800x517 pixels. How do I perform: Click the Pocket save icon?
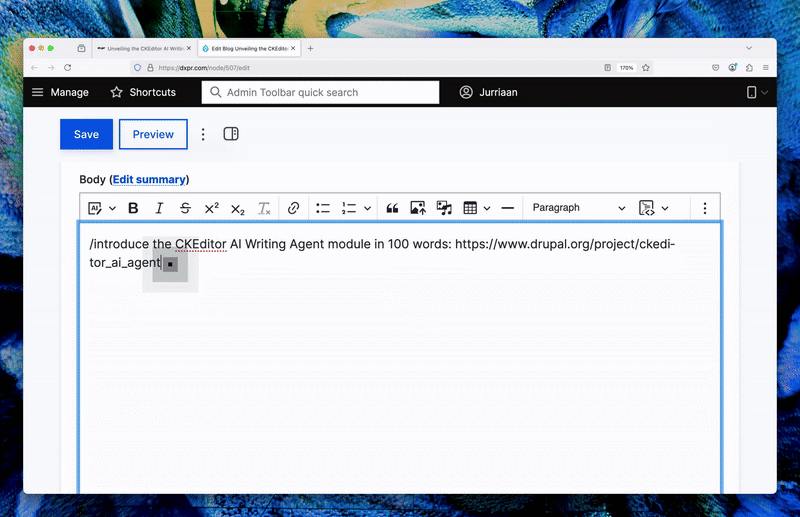click(x=716, y=67)
